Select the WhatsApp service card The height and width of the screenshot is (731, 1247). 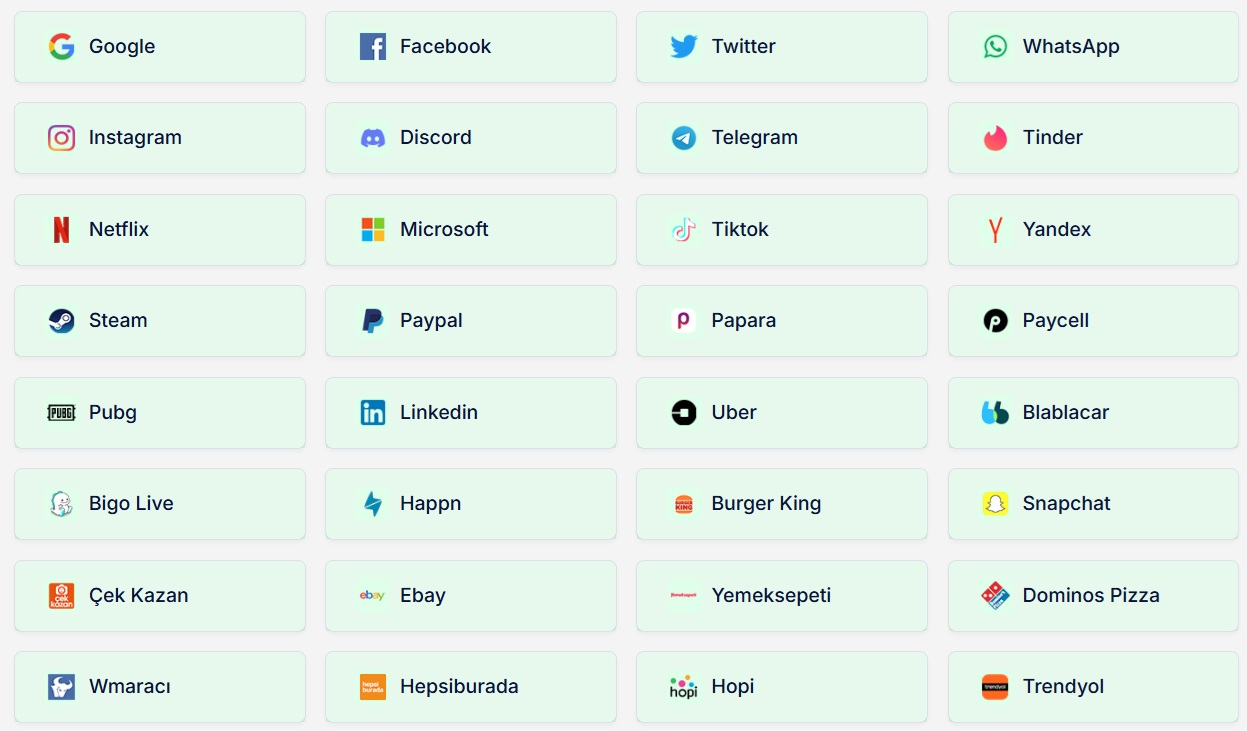(1092, 47)
